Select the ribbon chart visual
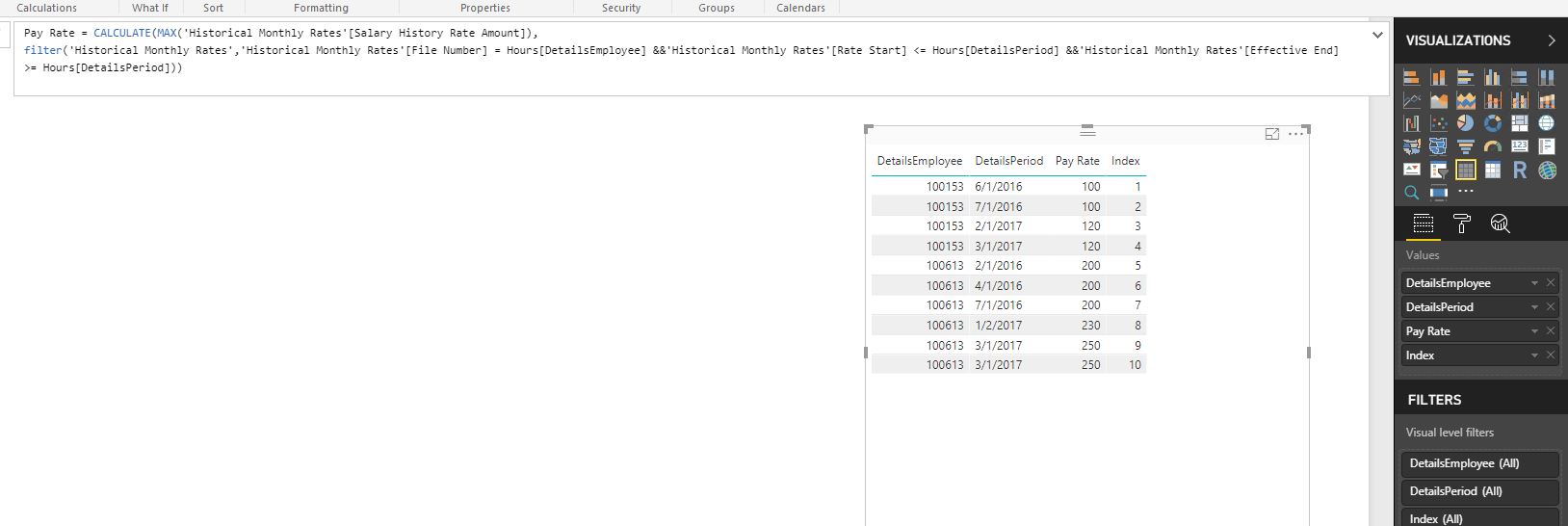This screenshot has width=1568, height=526. [1547, 100]
